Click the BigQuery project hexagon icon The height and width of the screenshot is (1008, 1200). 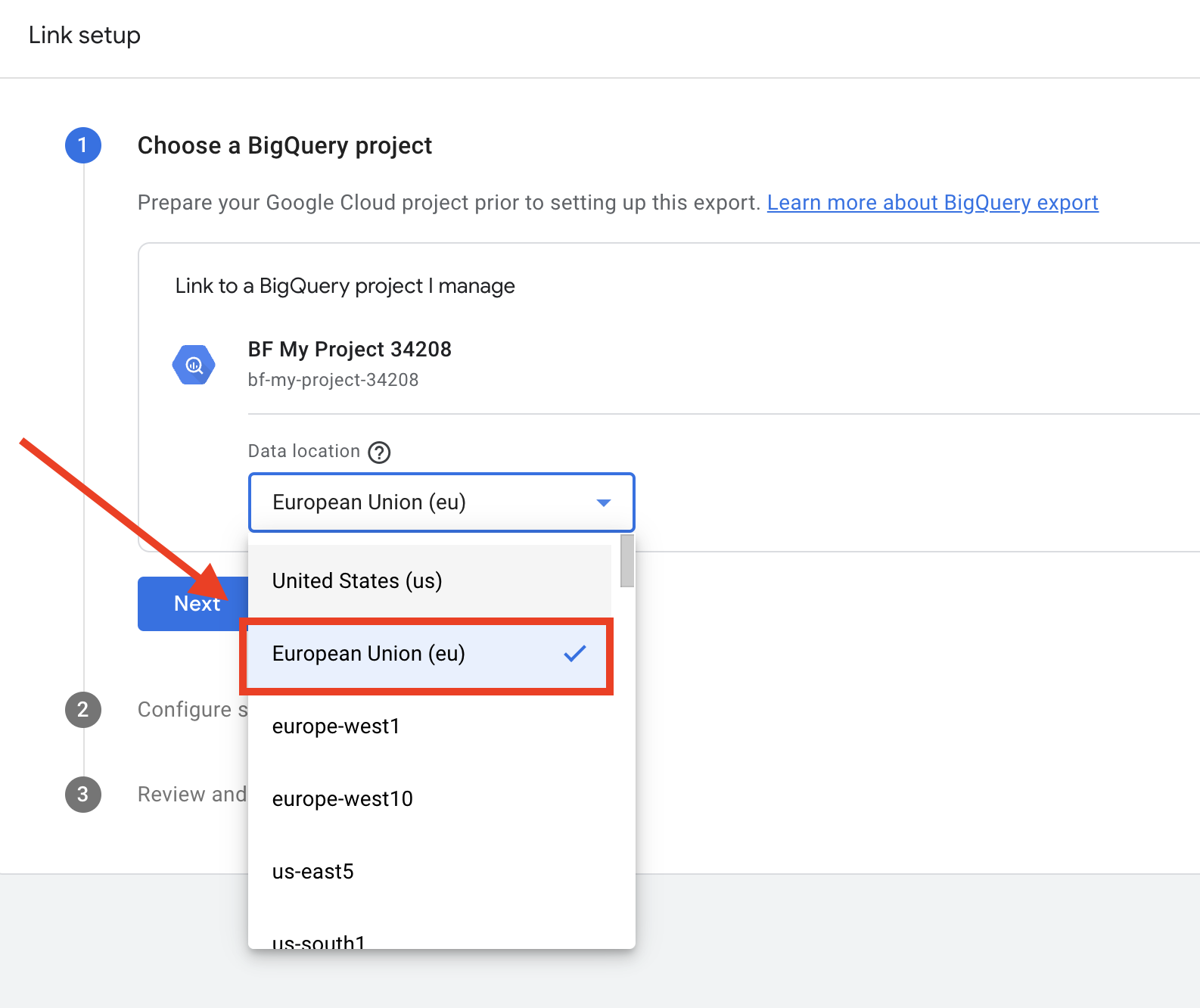(x=194, y=365)
